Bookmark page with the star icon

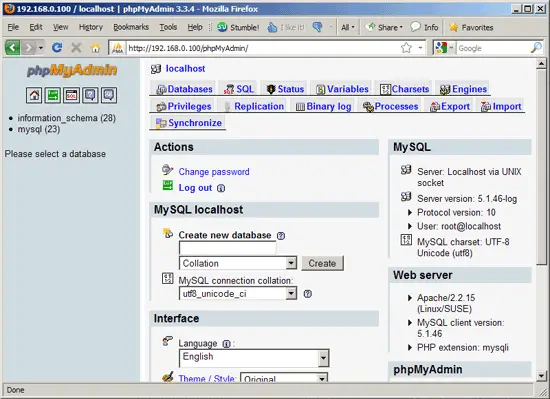tap(406, 47)
